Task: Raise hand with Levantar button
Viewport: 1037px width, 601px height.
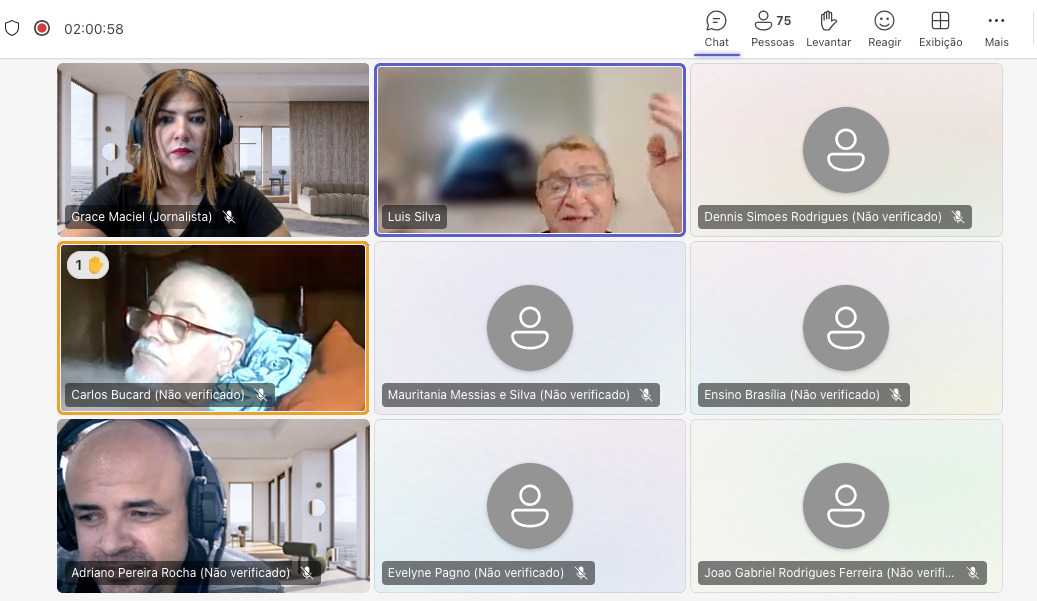Action: point(828,29)
